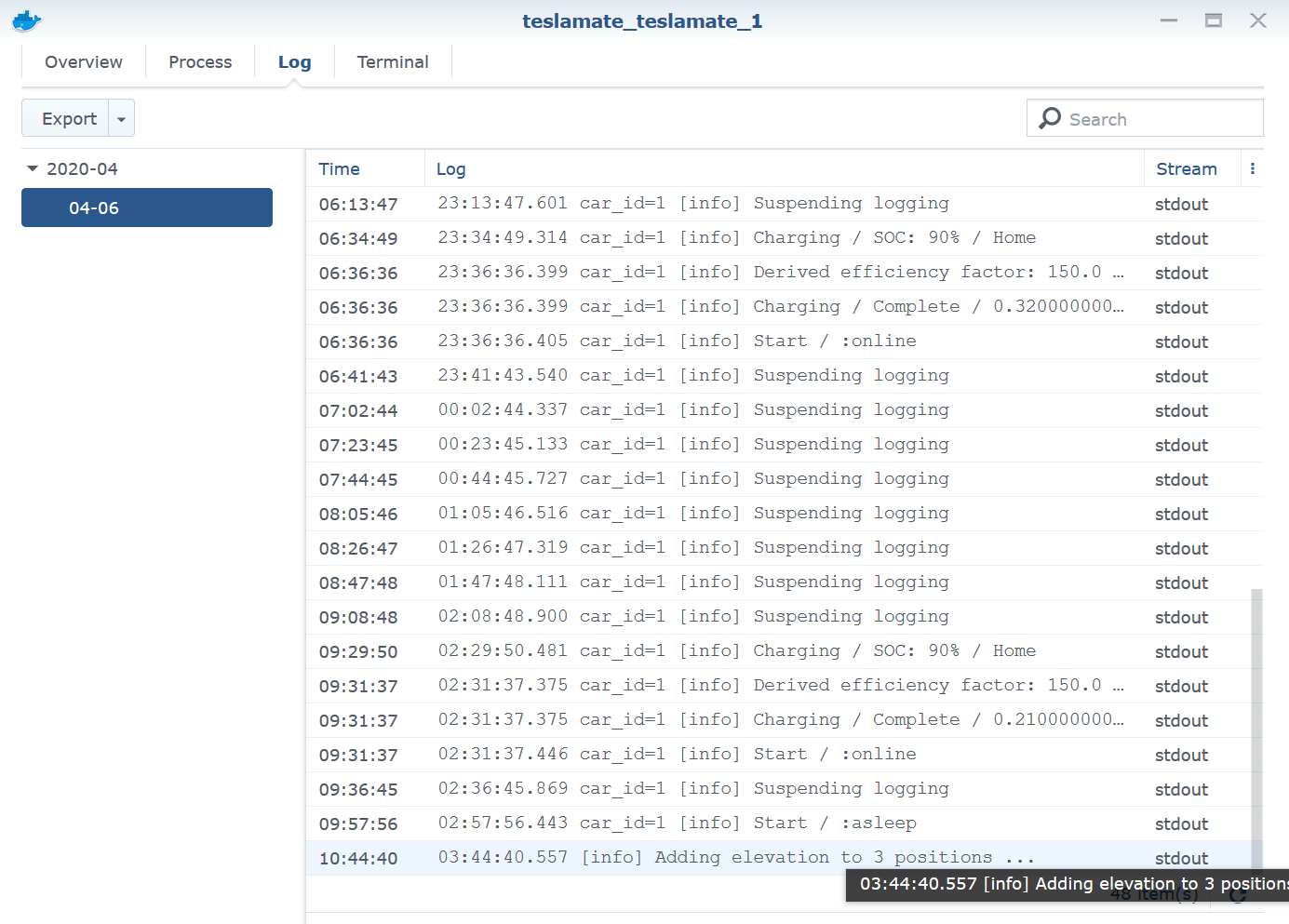This screenshot has height=924, width=1289.
Task: Click the Export button
Action: click(65, 118)
